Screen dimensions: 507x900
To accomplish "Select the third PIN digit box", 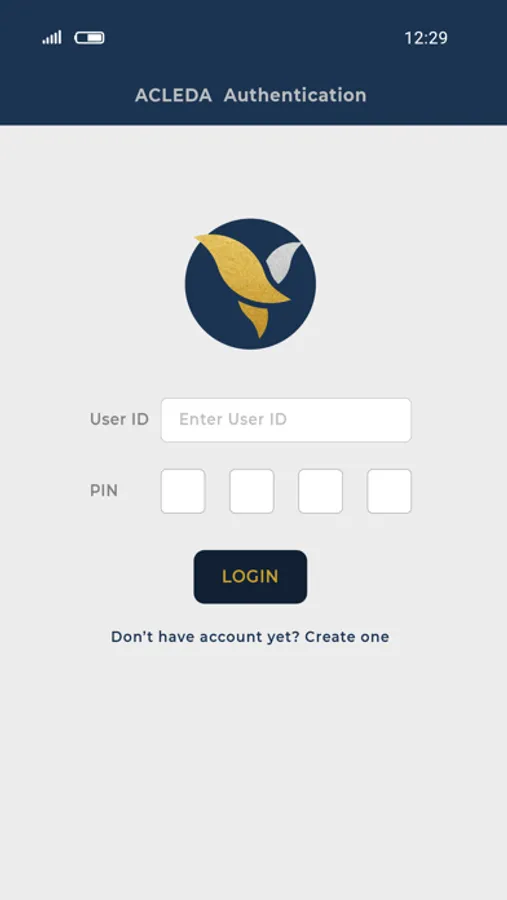I will point(320,491).
